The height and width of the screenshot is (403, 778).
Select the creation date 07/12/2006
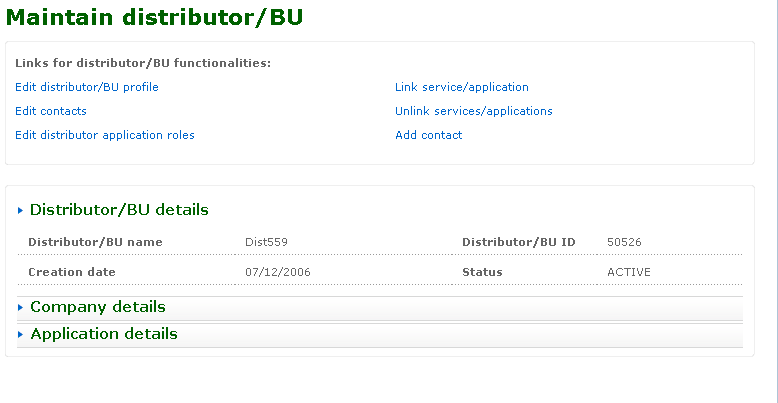pos(278,272)
